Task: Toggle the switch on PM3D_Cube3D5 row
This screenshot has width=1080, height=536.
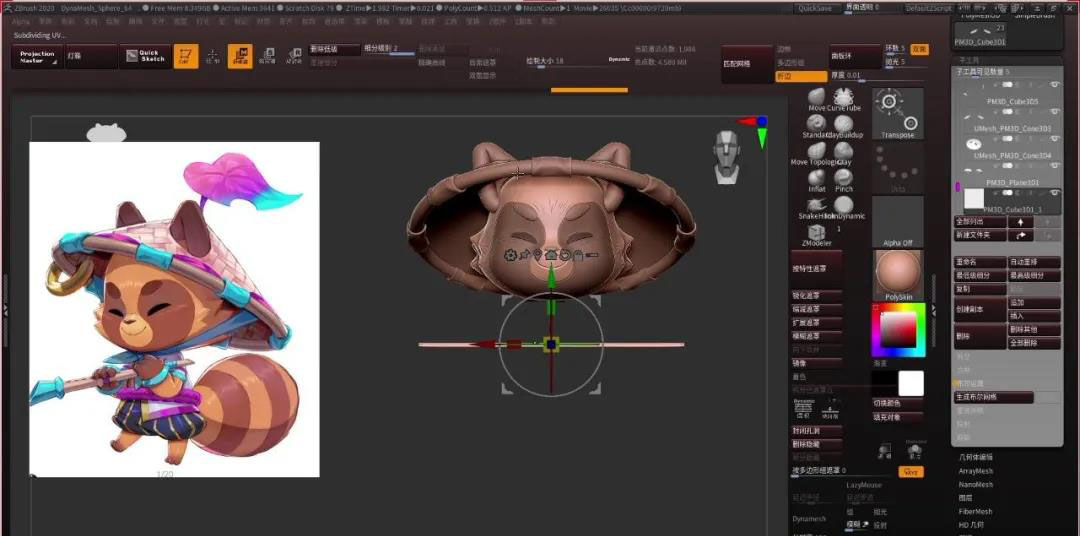Action: point(1007,85)
